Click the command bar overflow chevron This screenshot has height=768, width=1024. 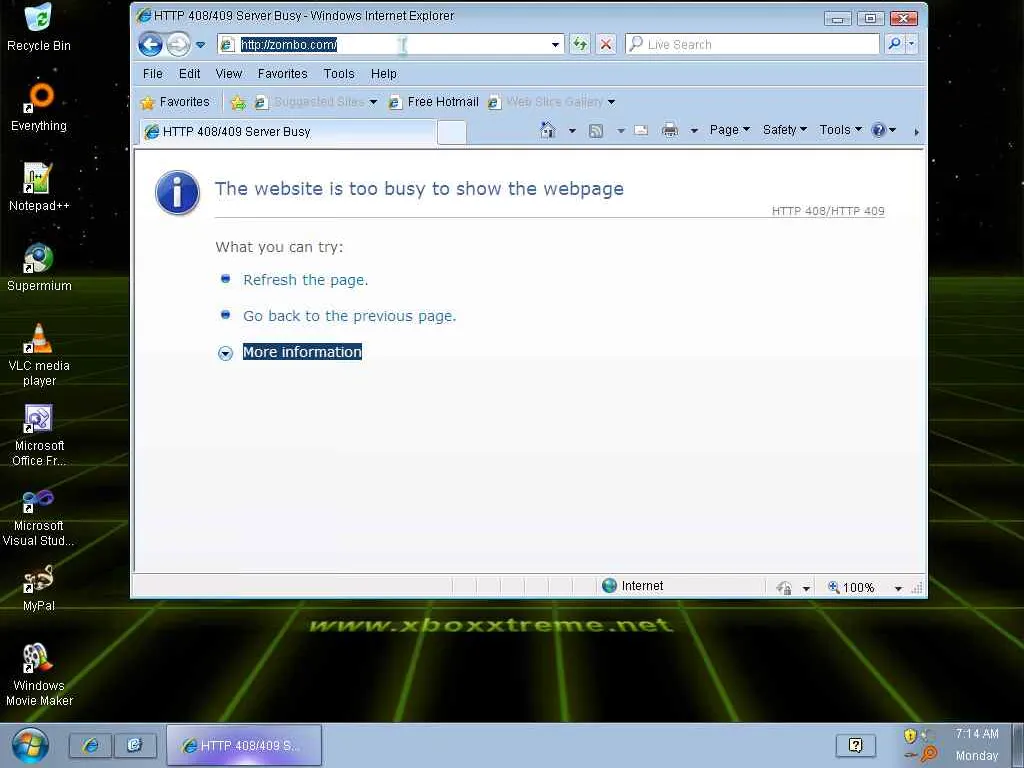point(916,131)
